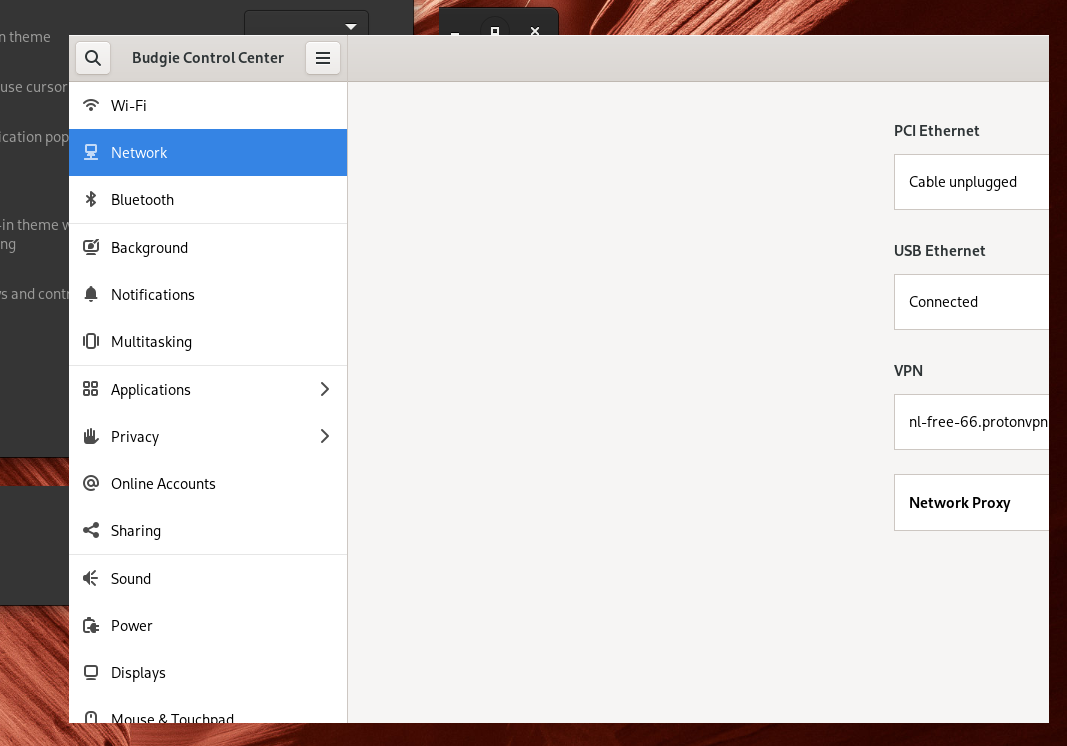This screenshot has height=746, width=1067.
Task: Expand the Applications section
Action: point(324,389)
